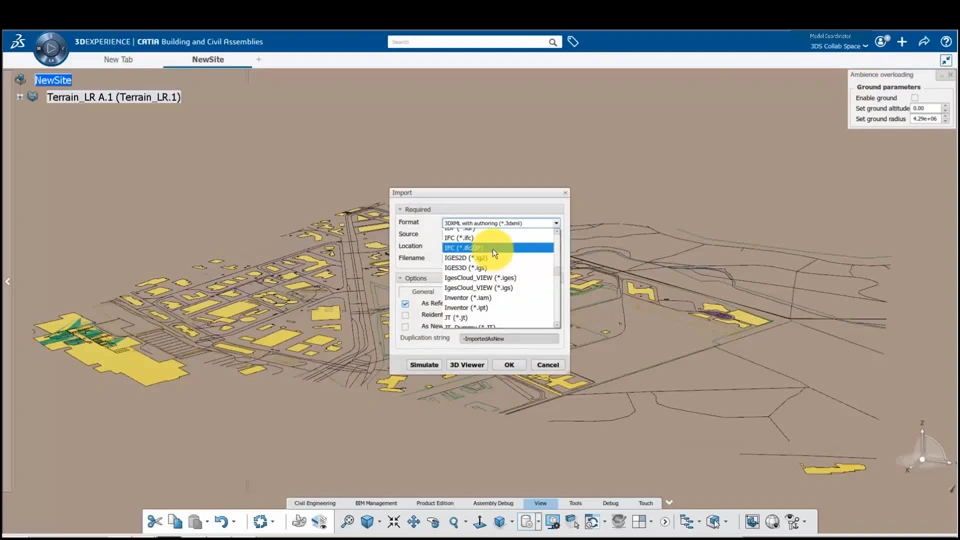The image size is (960, 540).
Task: Click the Set ground altitude field
Action: (926, 108)
